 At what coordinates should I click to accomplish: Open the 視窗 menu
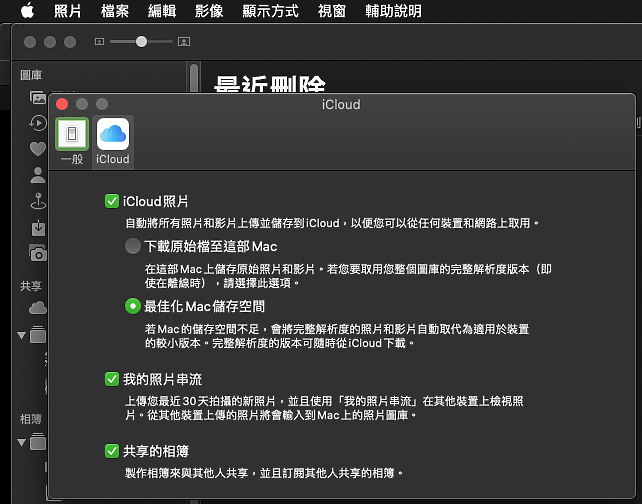tap(332, 11)
